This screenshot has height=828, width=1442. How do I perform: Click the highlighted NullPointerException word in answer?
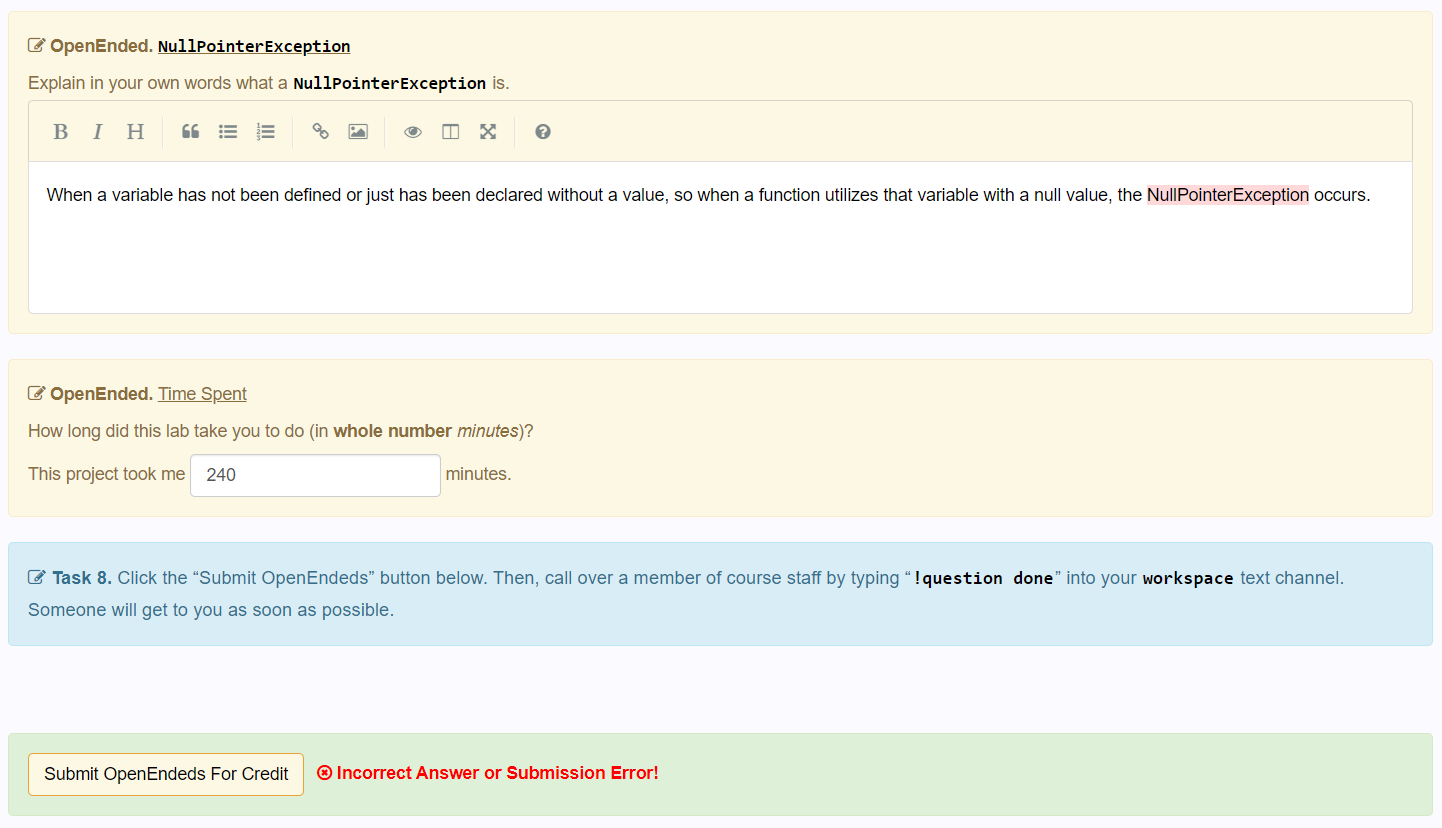pos(1227,195)
